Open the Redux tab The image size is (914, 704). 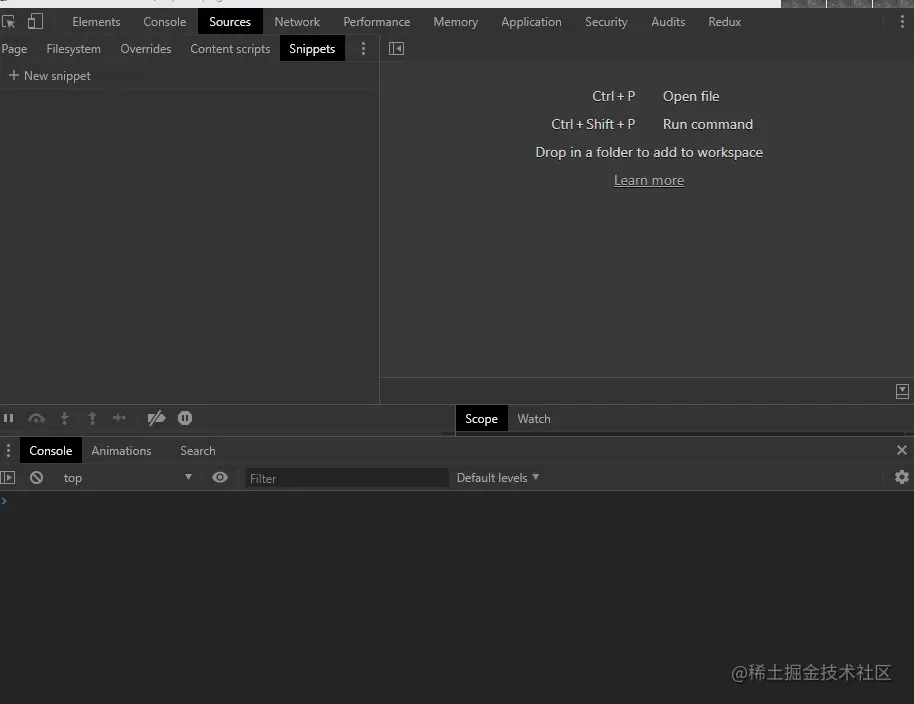click(x=725, y=22)
